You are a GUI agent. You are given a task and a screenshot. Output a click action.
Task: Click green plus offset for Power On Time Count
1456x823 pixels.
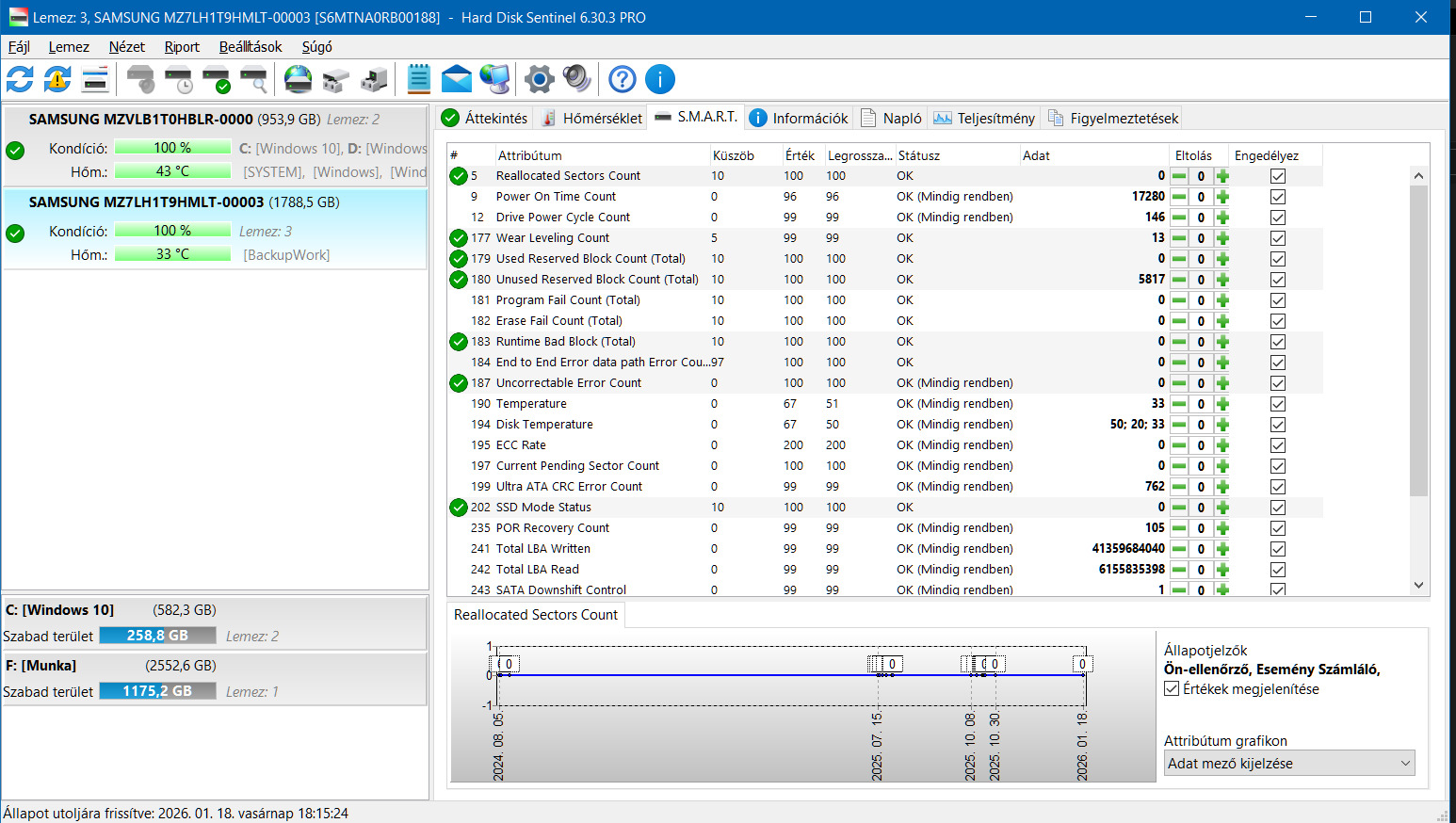tap(1222, 197)
